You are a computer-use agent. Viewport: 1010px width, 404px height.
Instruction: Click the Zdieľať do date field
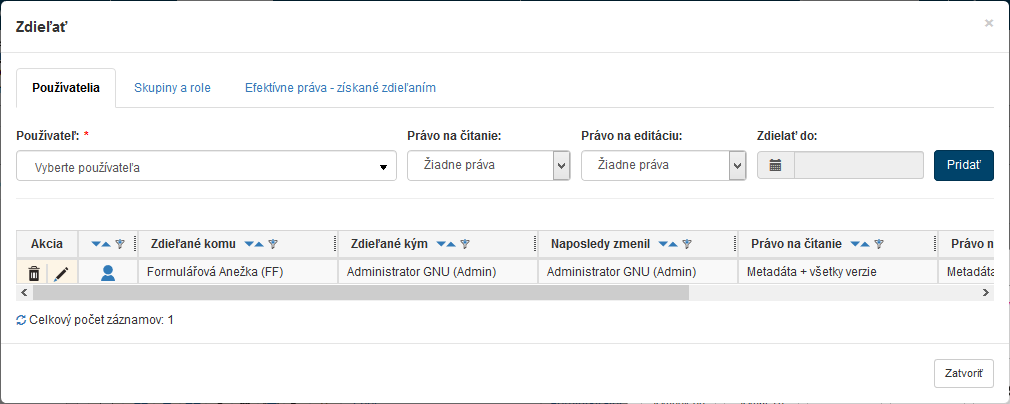(858, 165)
